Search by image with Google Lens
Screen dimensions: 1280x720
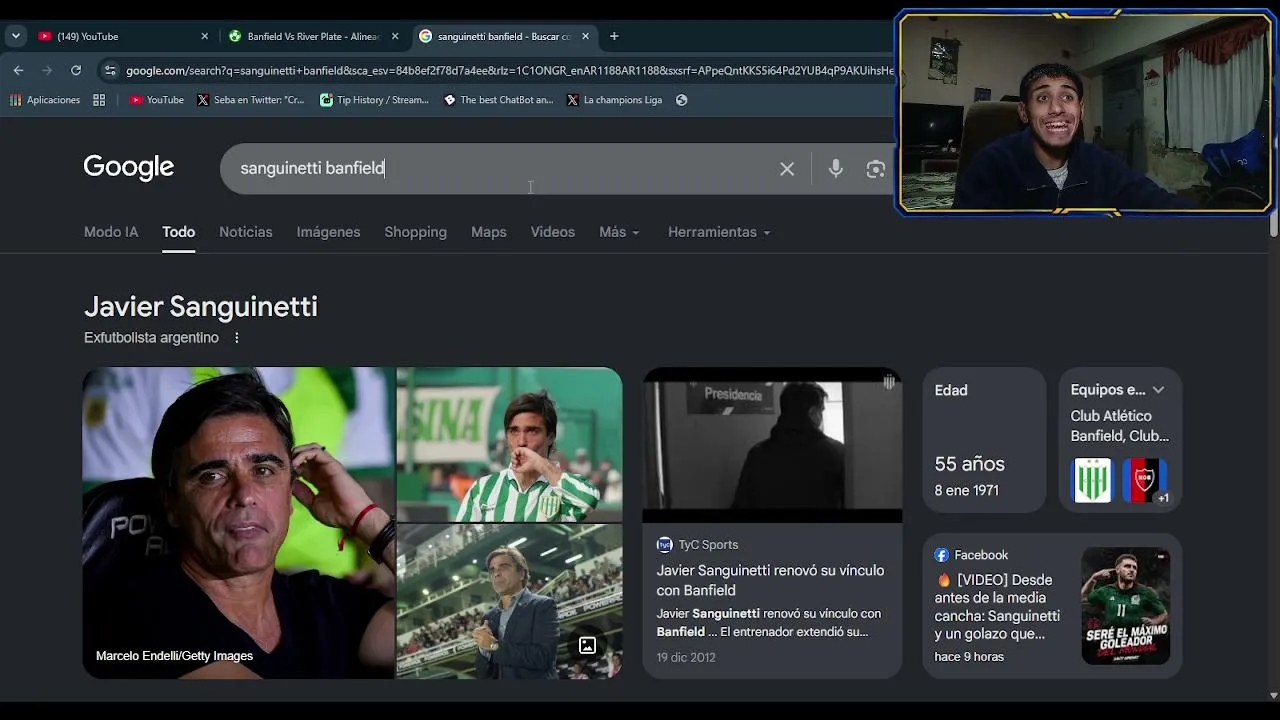click(x=876, y=169)
